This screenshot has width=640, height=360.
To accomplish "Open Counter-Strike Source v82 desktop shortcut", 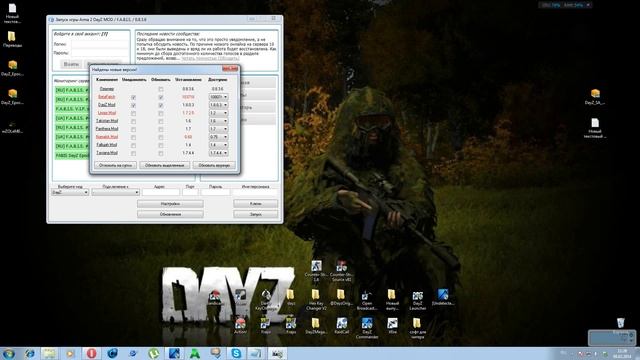I will coord(342,271).
